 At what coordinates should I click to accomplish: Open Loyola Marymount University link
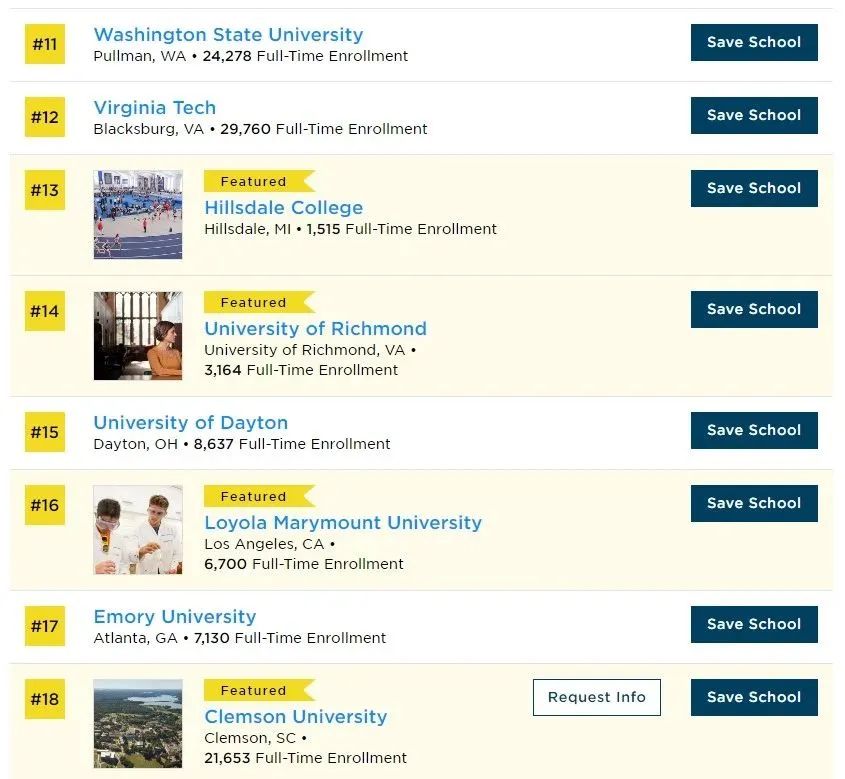click(343, 523)
